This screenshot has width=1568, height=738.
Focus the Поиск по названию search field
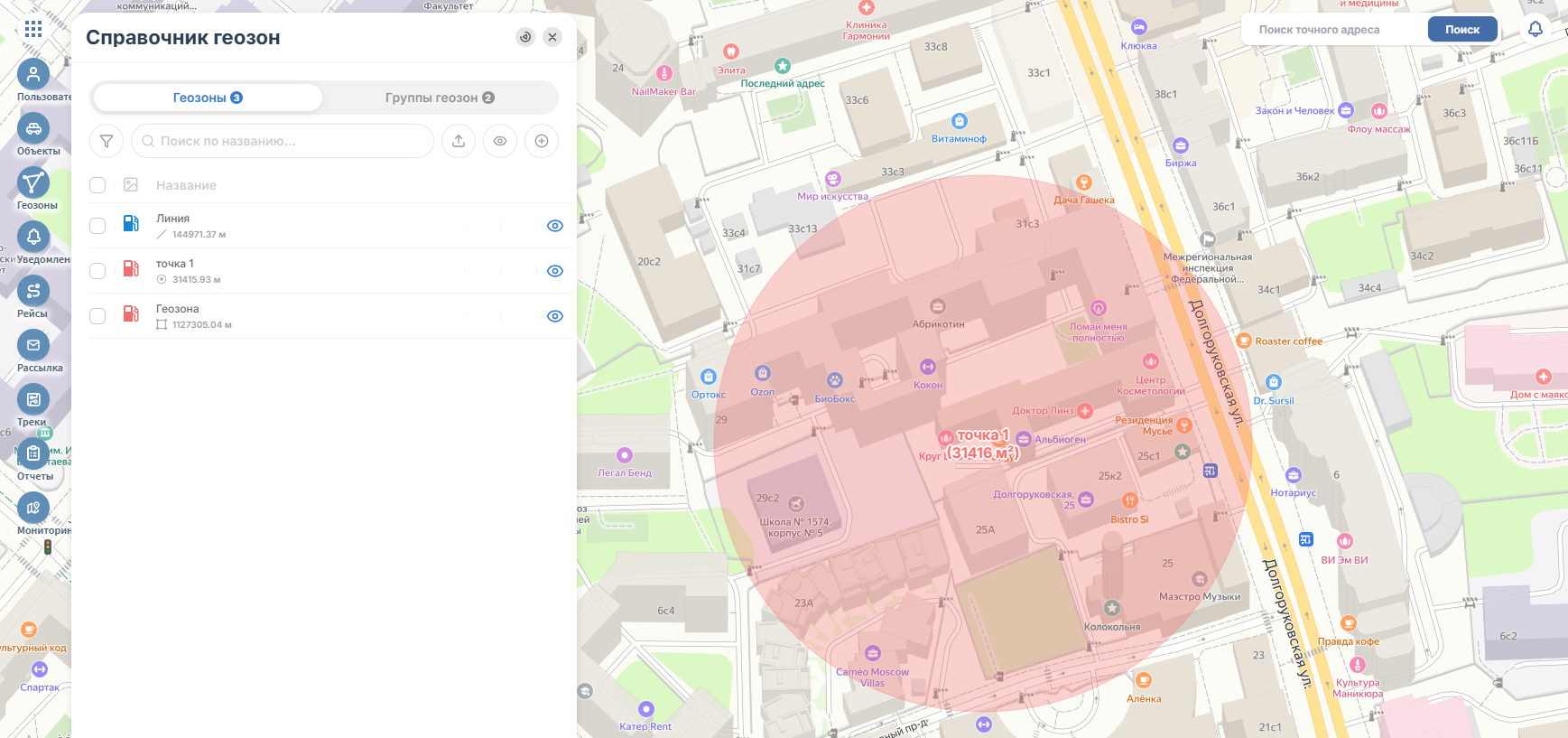point(283,141)
